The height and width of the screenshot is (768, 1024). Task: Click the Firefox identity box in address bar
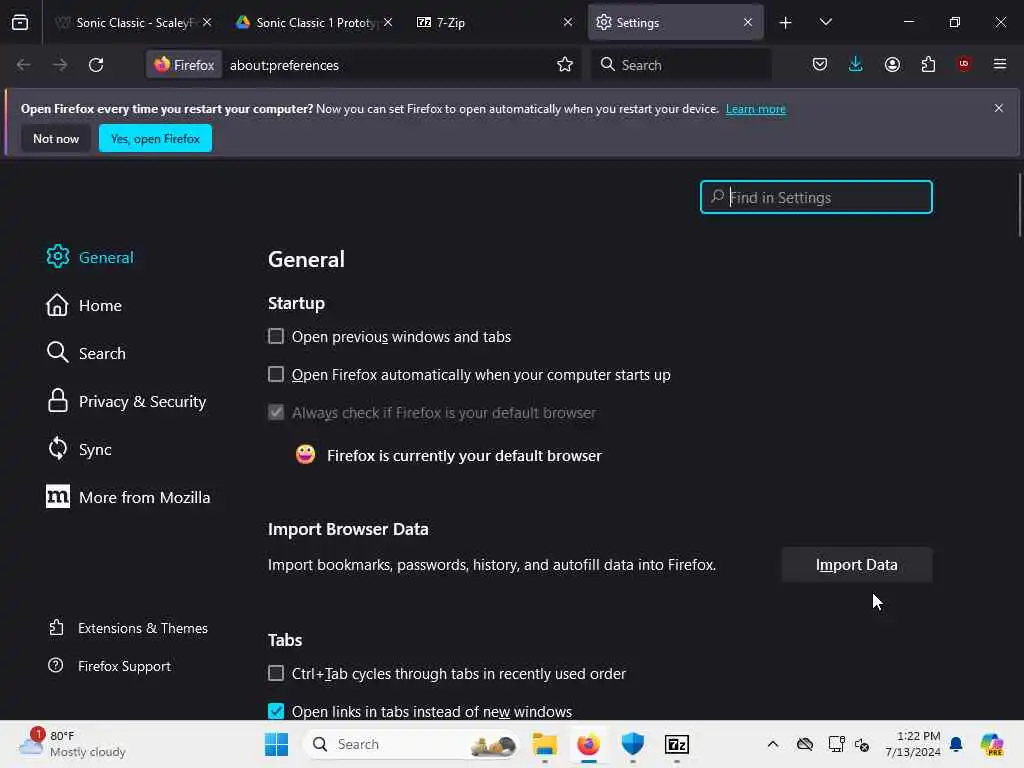point(184,65)
